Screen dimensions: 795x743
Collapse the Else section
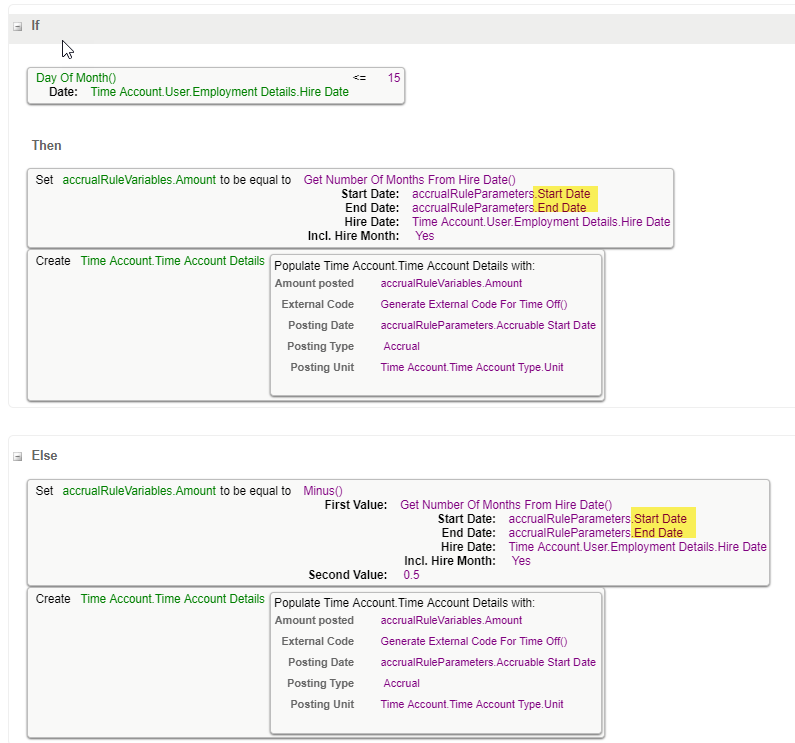click(x=18, y=456)
